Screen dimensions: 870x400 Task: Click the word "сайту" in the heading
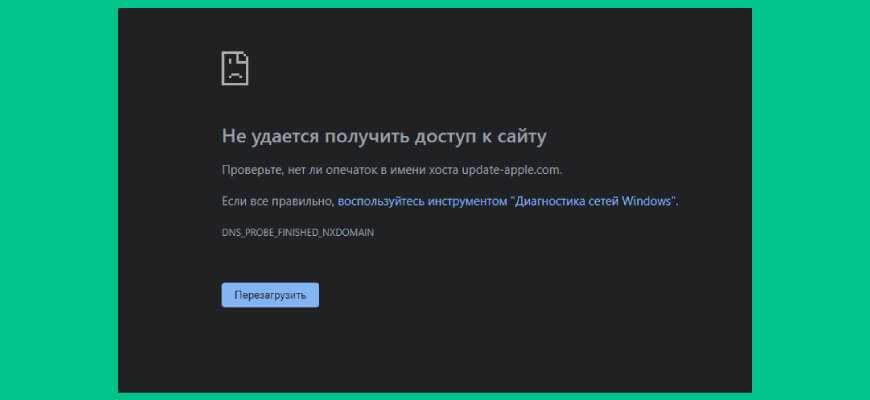tap(520, 136)
